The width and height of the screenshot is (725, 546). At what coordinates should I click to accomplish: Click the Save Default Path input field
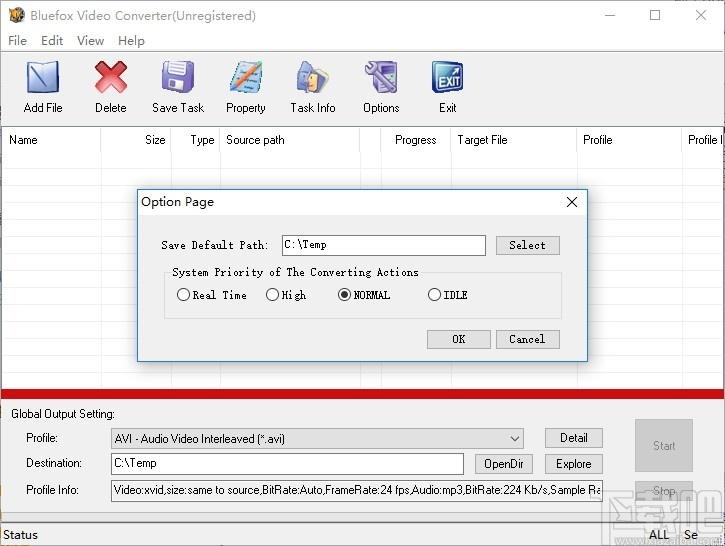click(384, 245)
